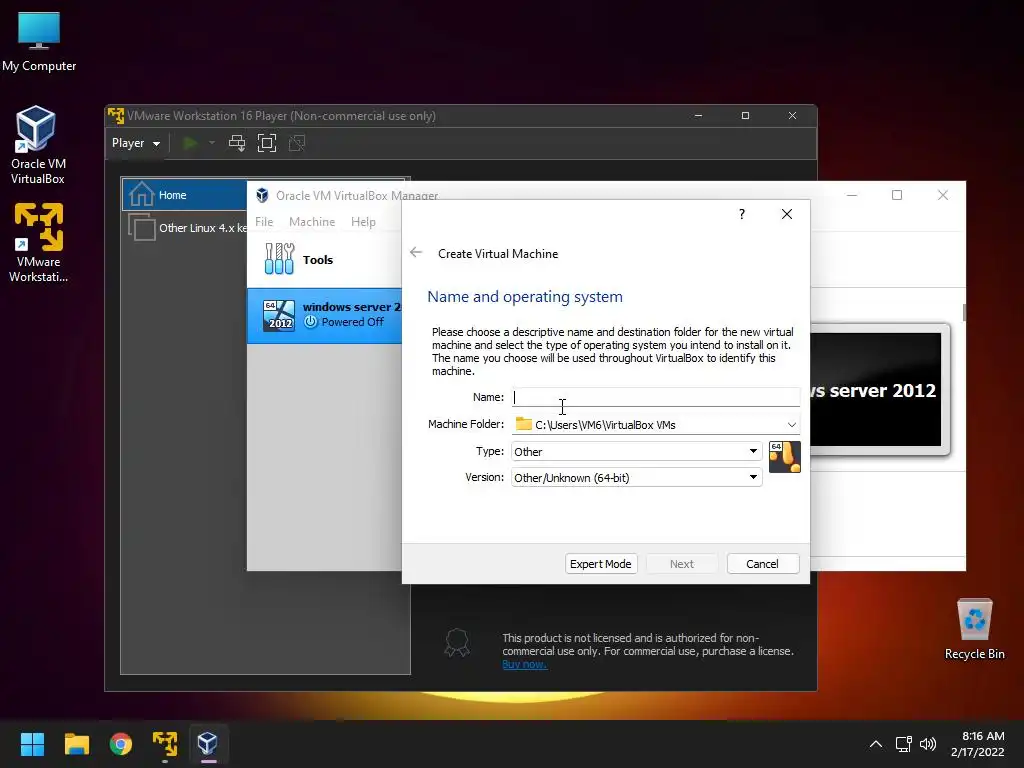Open the dropdown arrow beside VMware play icon
Viewport: 1024px width, 768px height.
[212, 142]
